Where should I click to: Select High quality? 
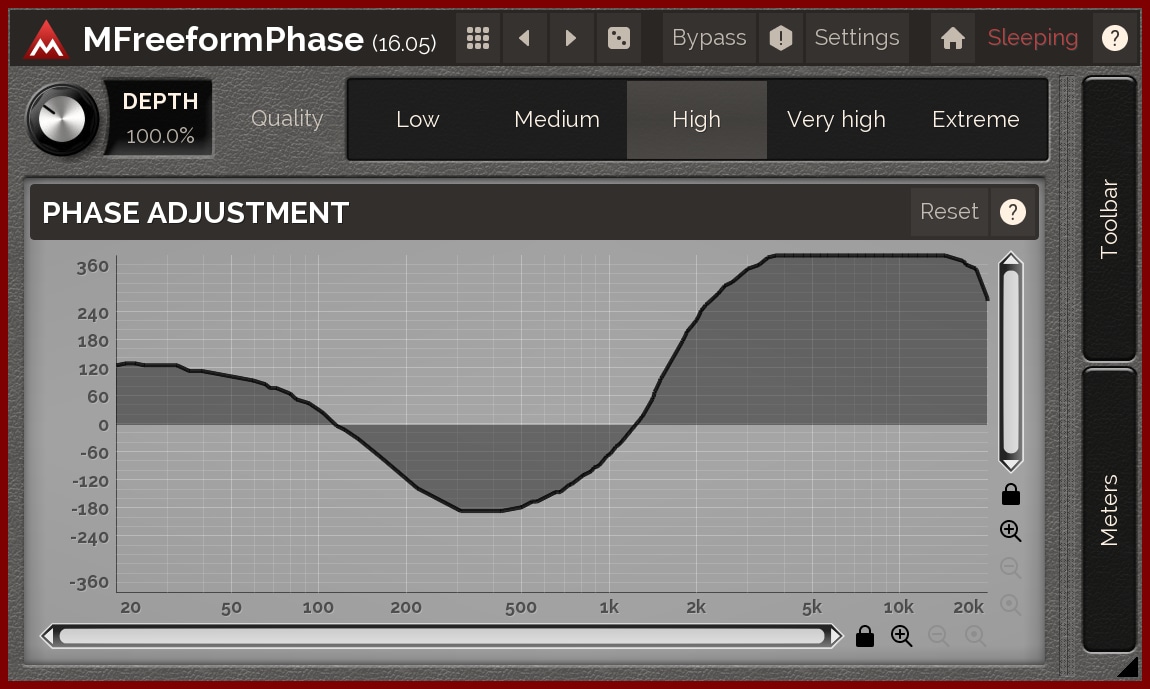697,120
